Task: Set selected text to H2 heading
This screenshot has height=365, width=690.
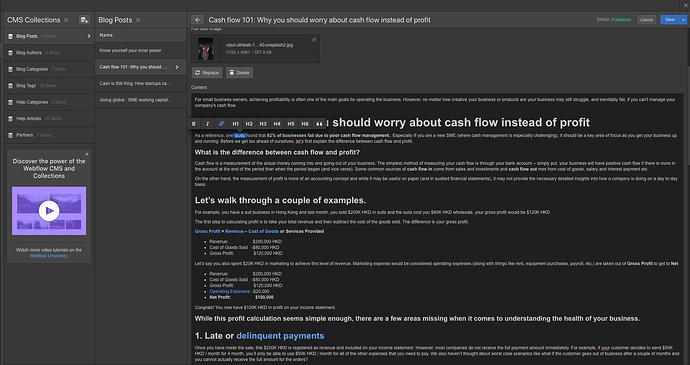Action: [x=249, y=124]
